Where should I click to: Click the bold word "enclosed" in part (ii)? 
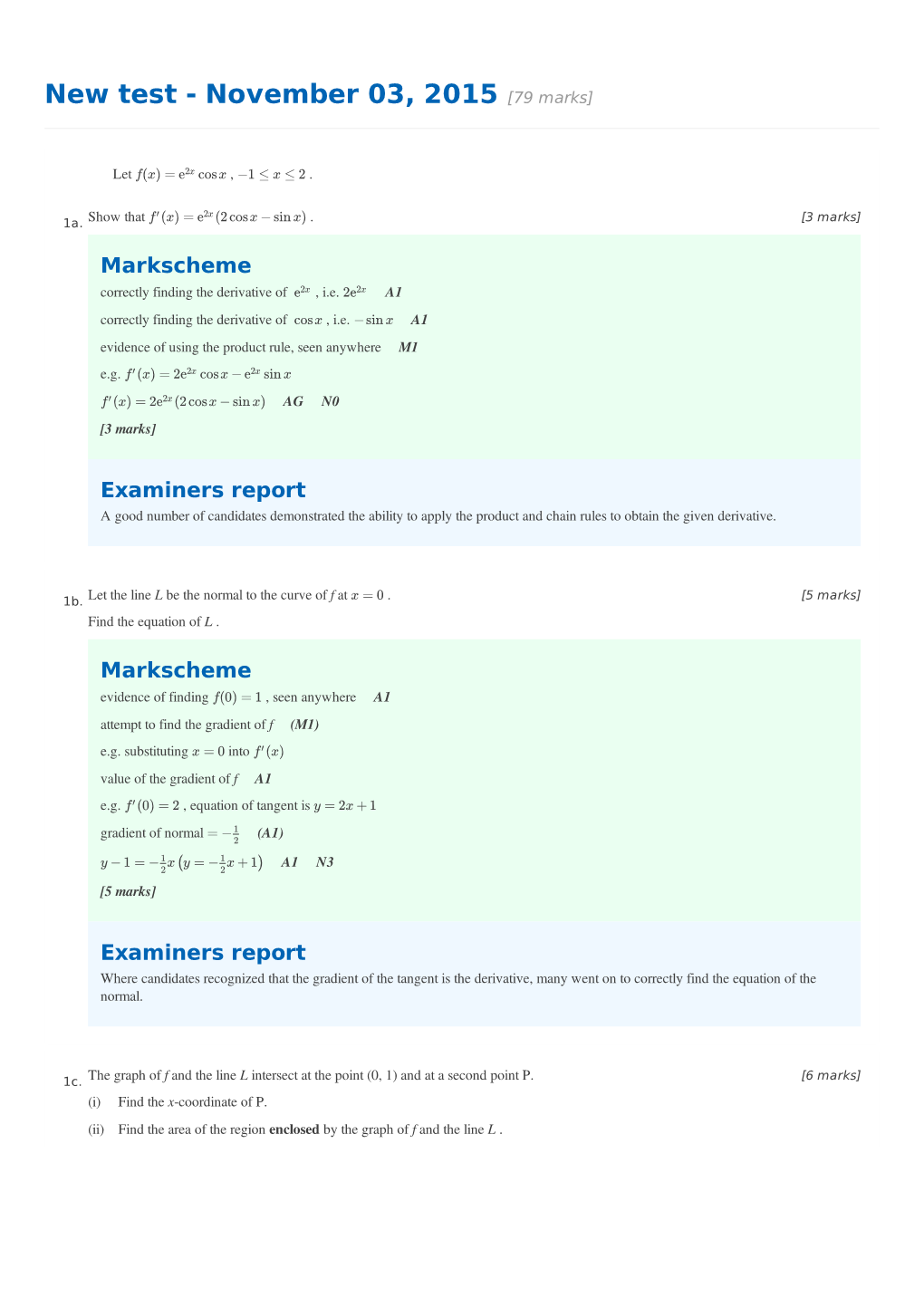[x=294, y=1129]
